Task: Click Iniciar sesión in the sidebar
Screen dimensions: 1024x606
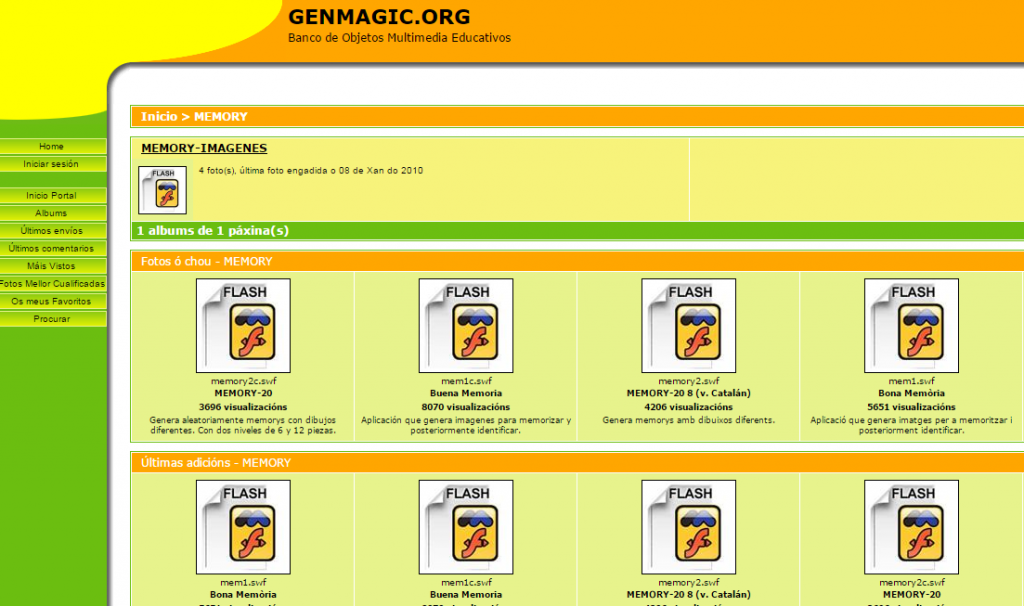Action: 51,164
